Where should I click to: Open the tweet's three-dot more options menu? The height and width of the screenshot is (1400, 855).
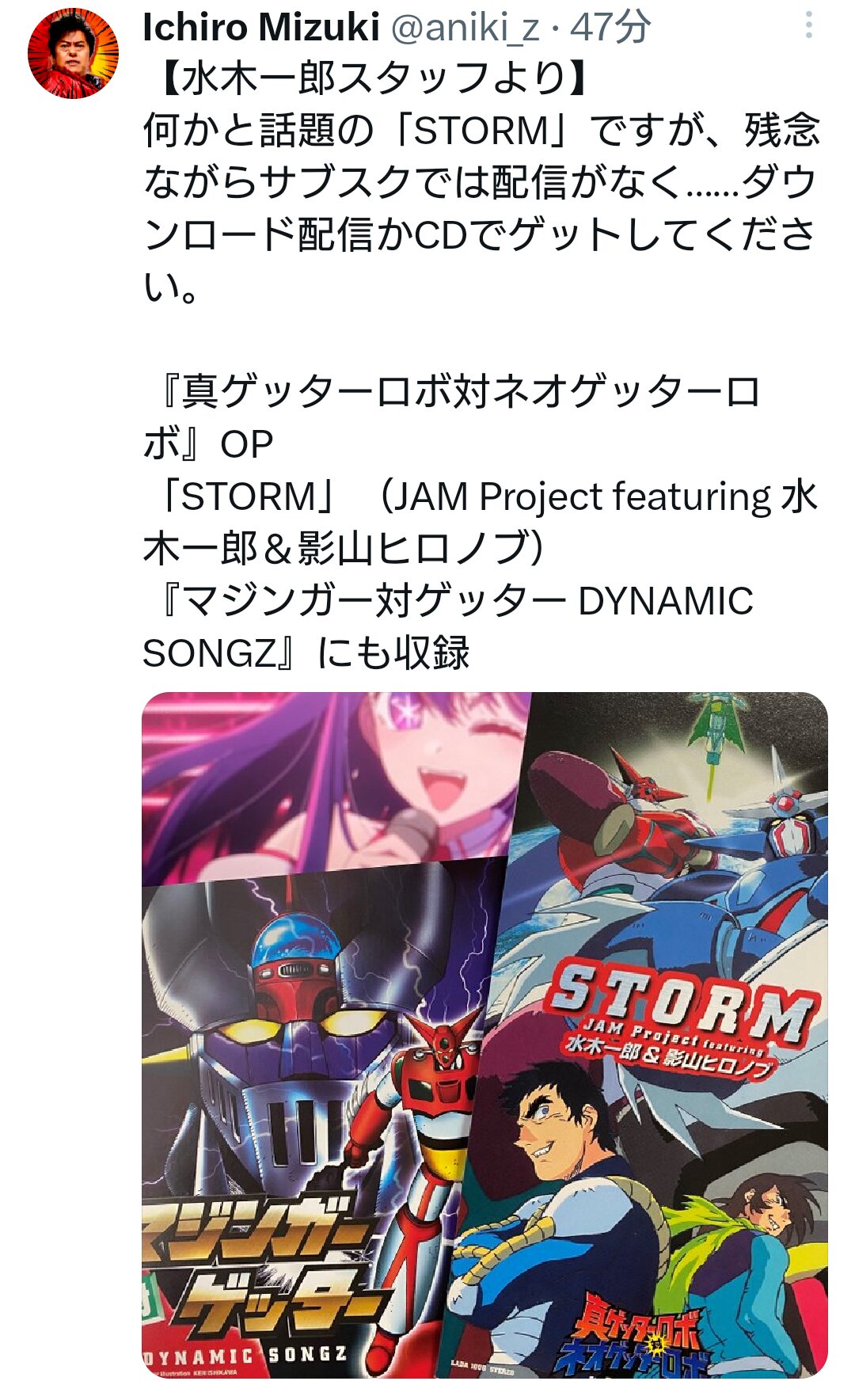pyautogui.click(x=808, y=25)
